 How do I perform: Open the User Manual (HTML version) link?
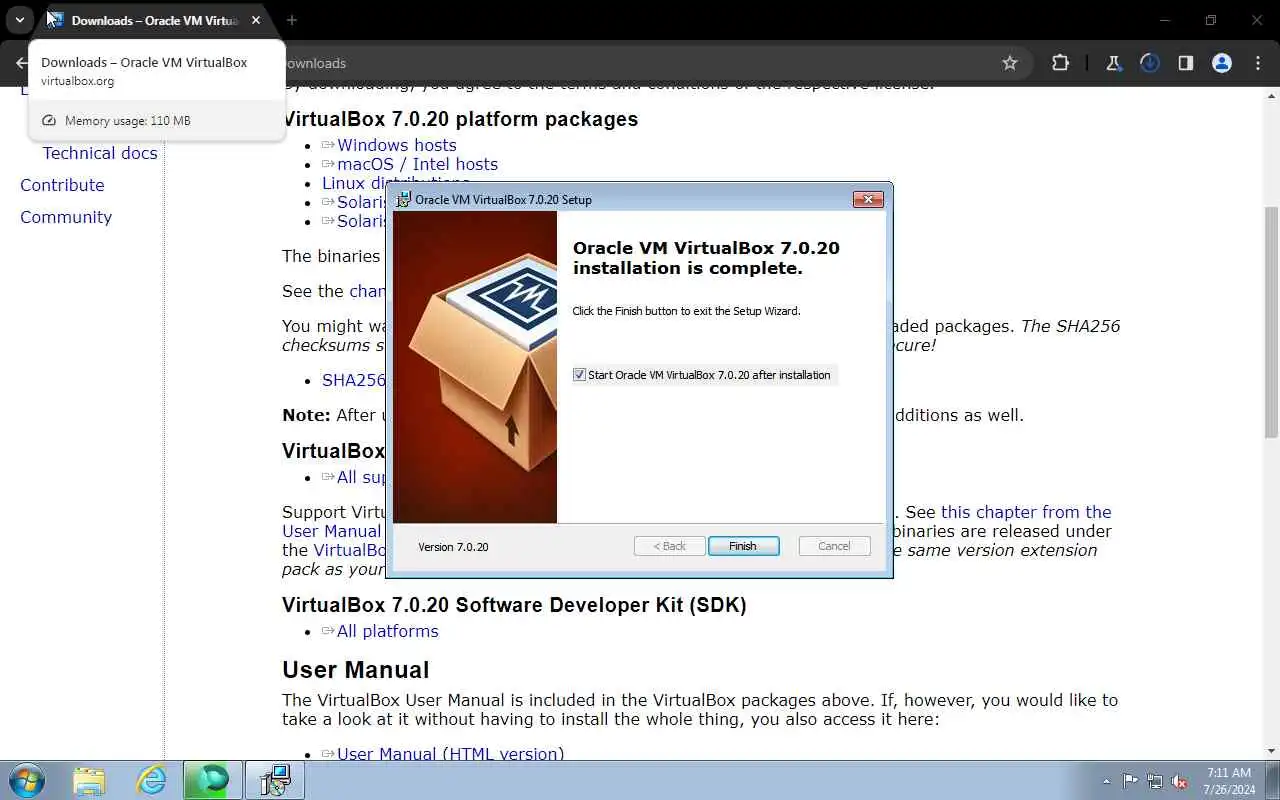(450, 754)
